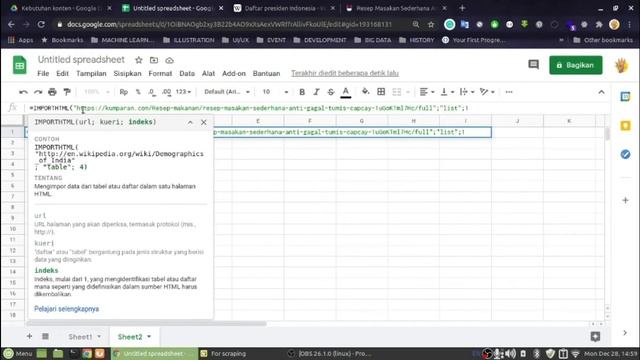Collapse the IMPORTHTML help popup
The height and width of the screenshot is (360, 640).
(190, 122)
